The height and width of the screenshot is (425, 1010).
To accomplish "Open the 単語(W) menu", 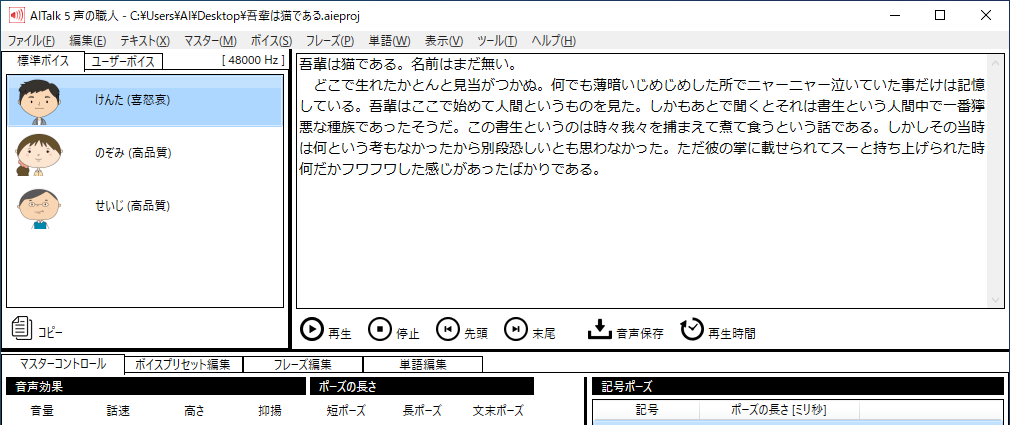I will click(390, 41).
